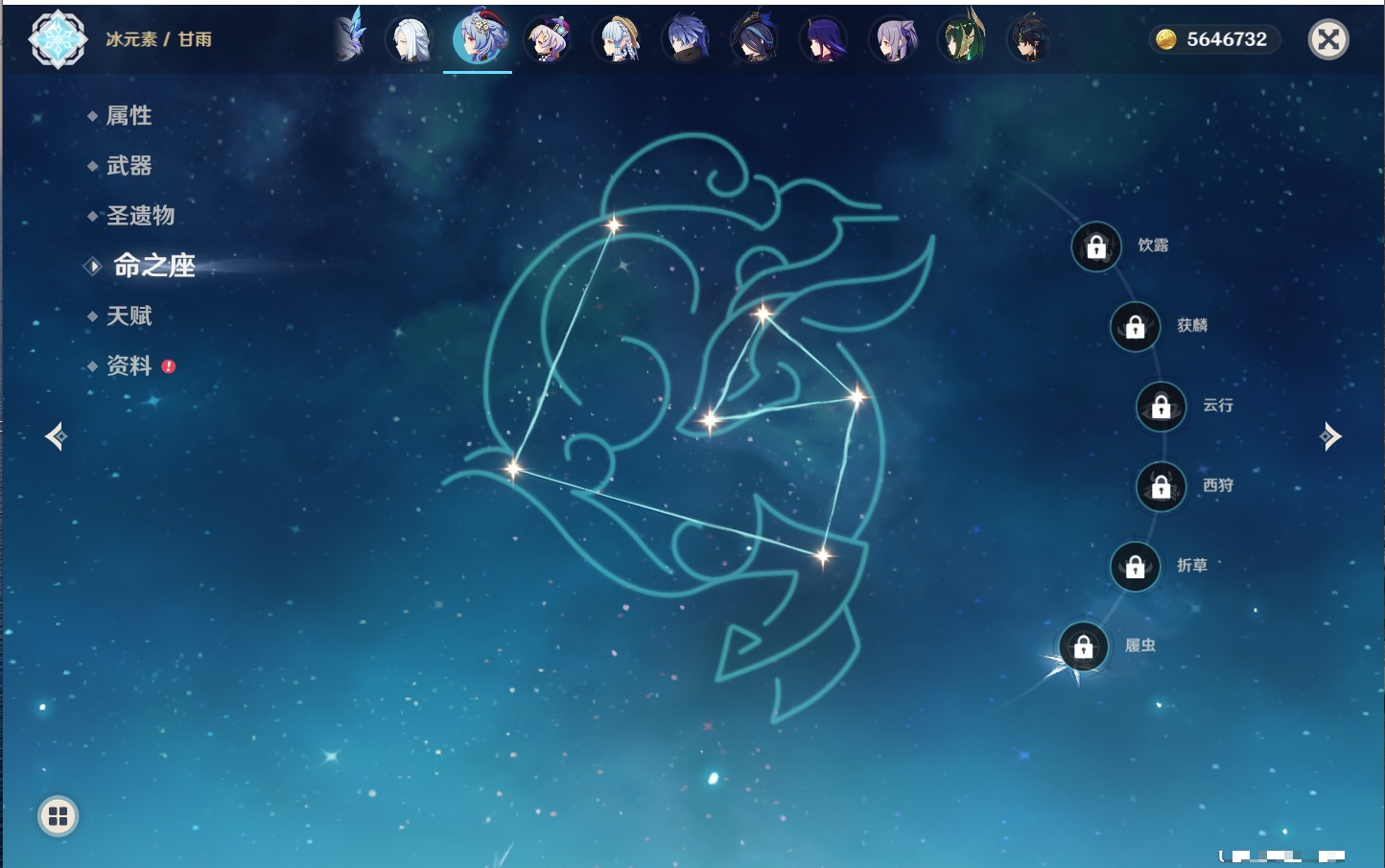Click the Mora coin icon
This screenshot has width=1385, height=868.
coord(1165,39)
